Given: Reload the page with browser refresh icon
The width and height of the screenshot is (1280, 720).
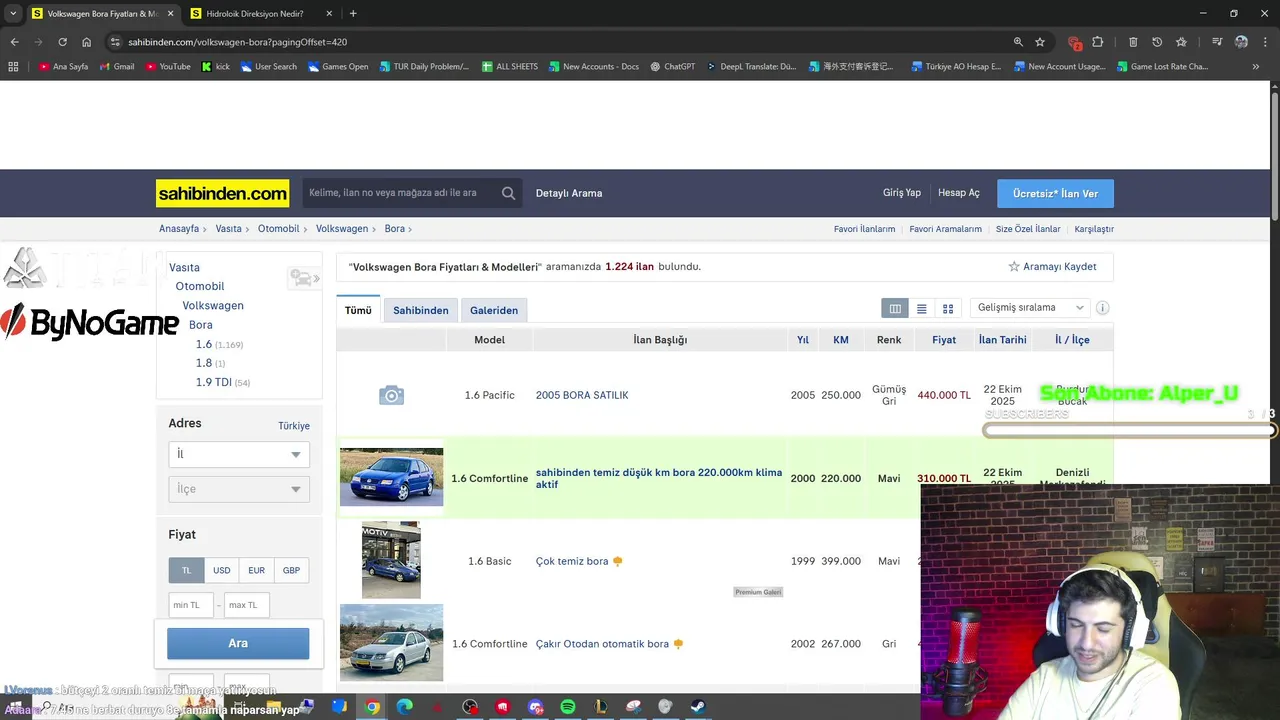Looking at the screenshot, I should point(62,42).
